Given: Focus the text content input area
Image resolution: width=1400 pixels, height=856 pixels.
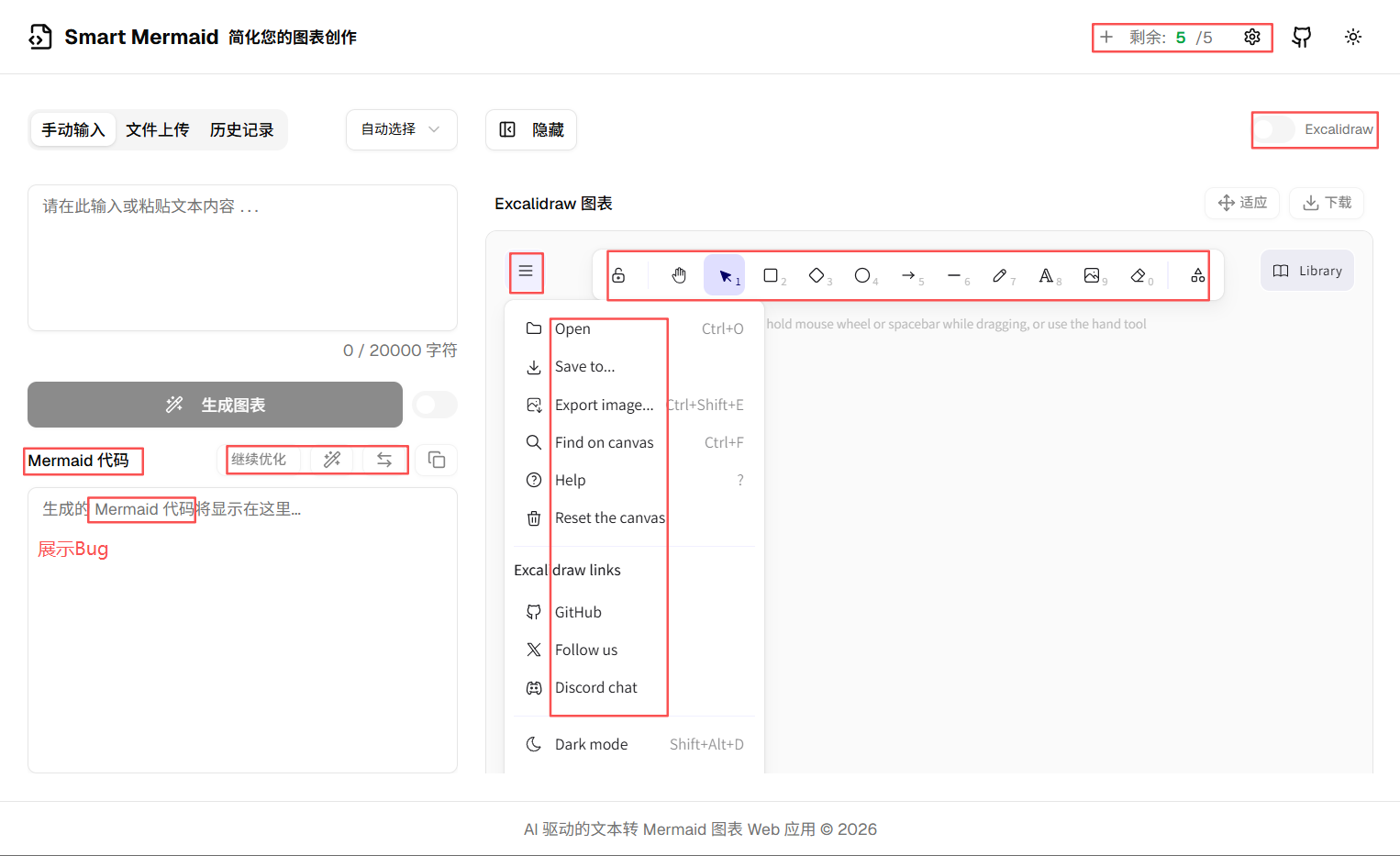Looking at the screenshot, I should tap(242, 258).
